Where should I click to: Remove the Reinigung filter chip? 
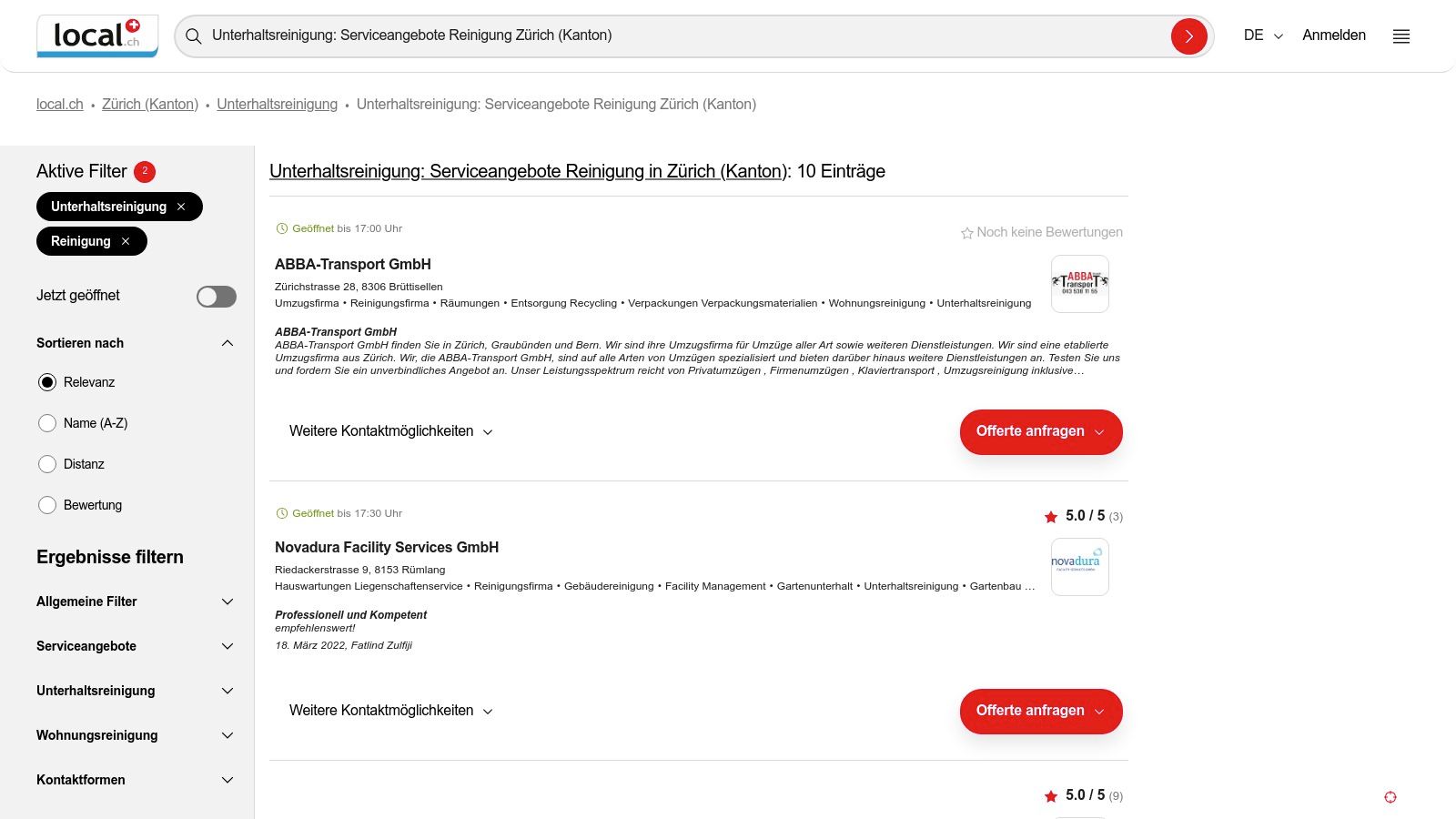tap(126, 241)
